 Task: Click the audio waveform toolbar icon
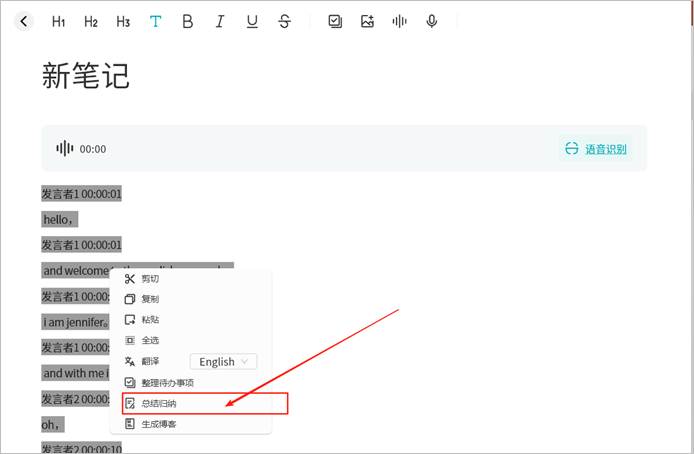coord(399,21)
